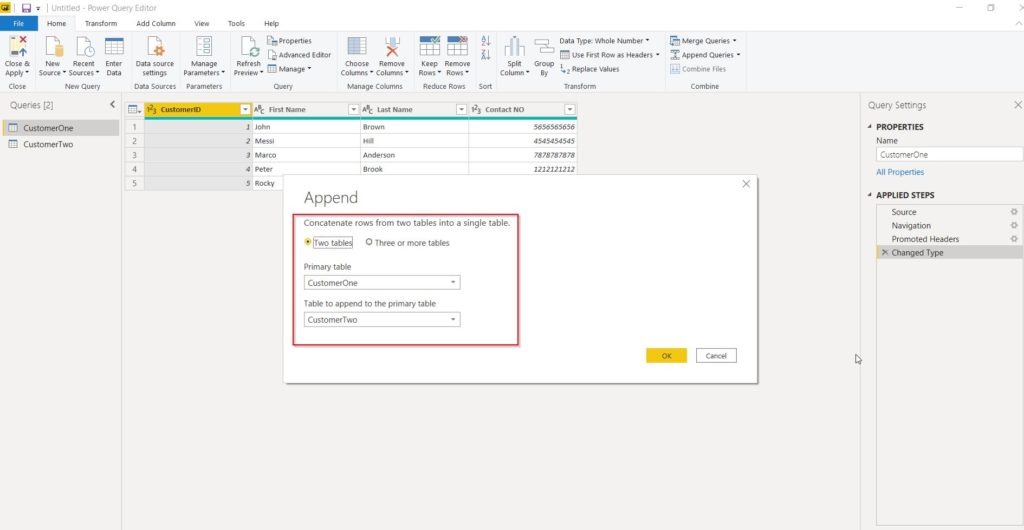The height and width of the screenshot is (530, 1024).
Task: Open the Advanced Editor
Action: tap(299, 55)
